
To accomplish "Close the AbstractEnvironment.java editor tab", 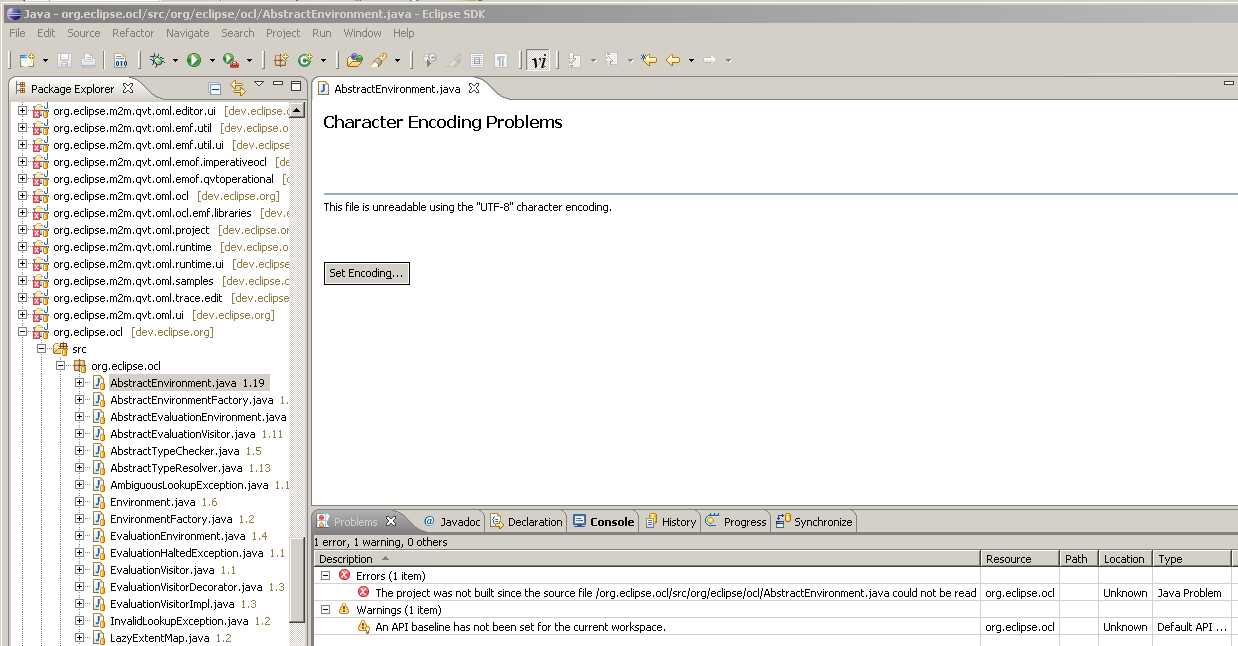I will [474, 88].
